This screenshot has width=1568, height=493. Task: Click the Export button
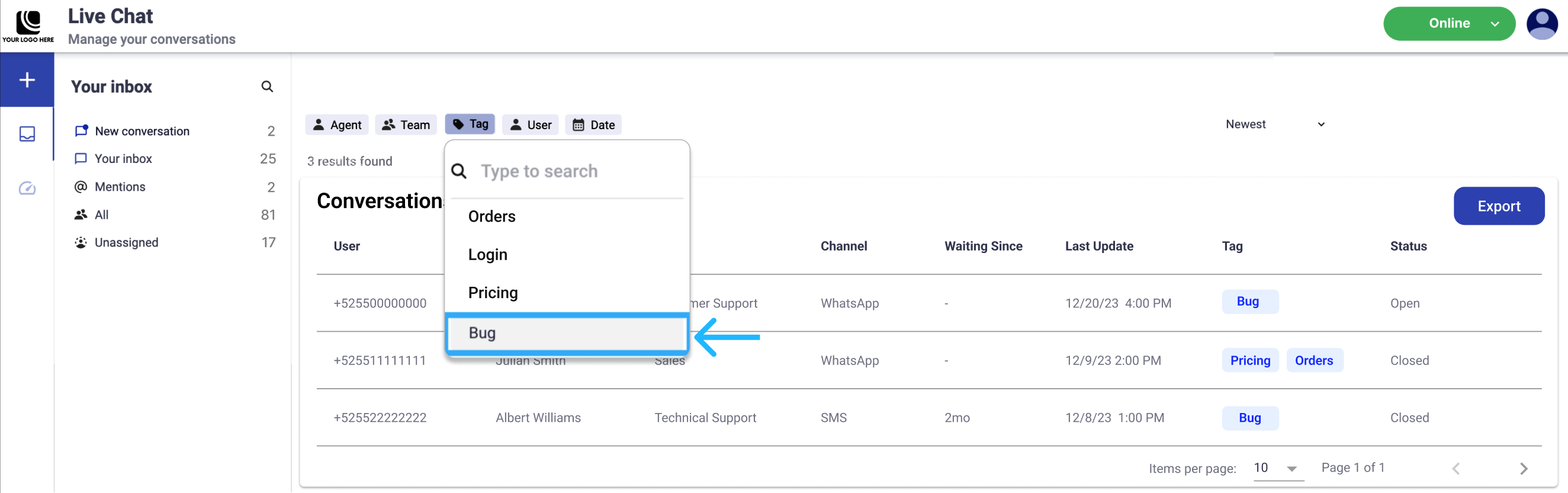(x=1499, y=206)
